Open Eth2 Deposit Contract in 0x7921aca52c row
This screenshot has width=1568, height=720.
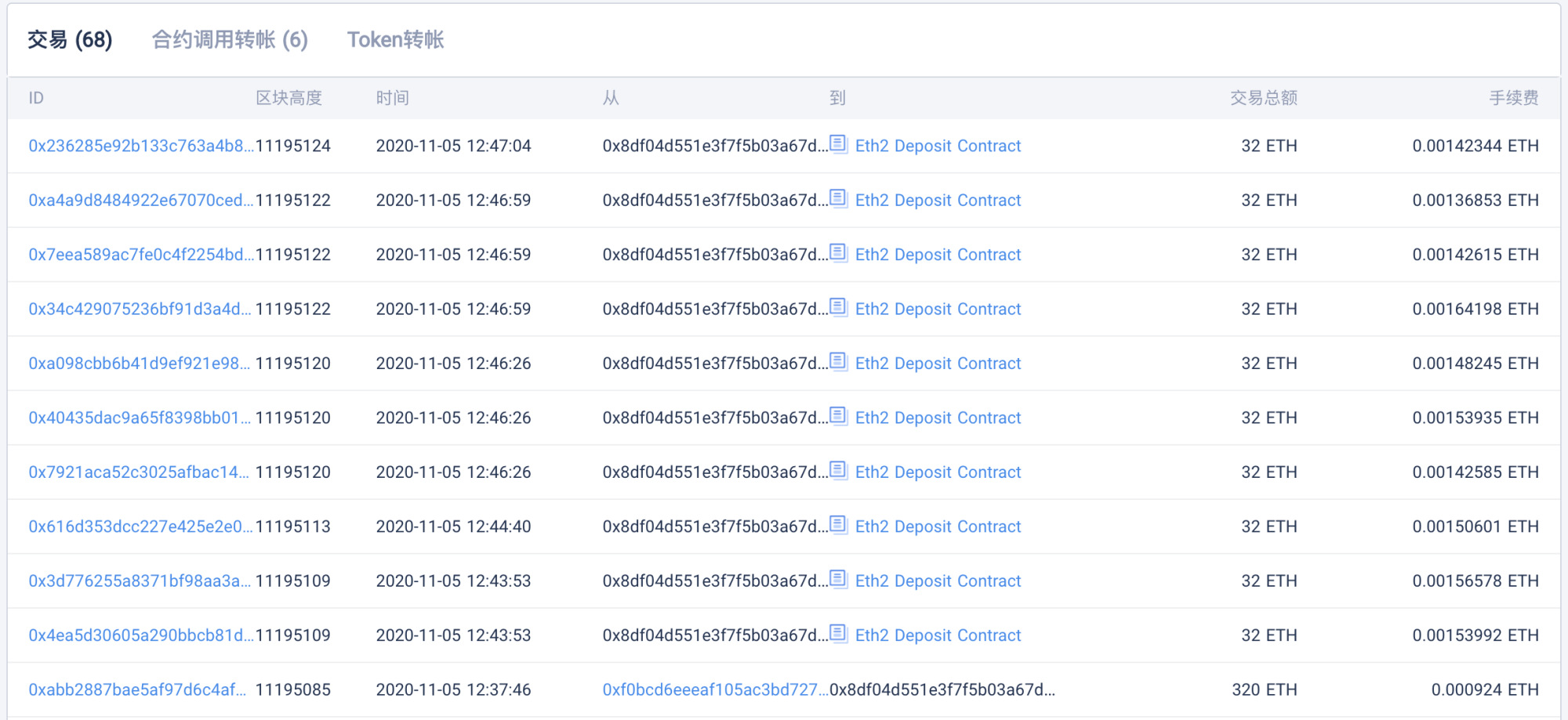[x=938, y=472]
